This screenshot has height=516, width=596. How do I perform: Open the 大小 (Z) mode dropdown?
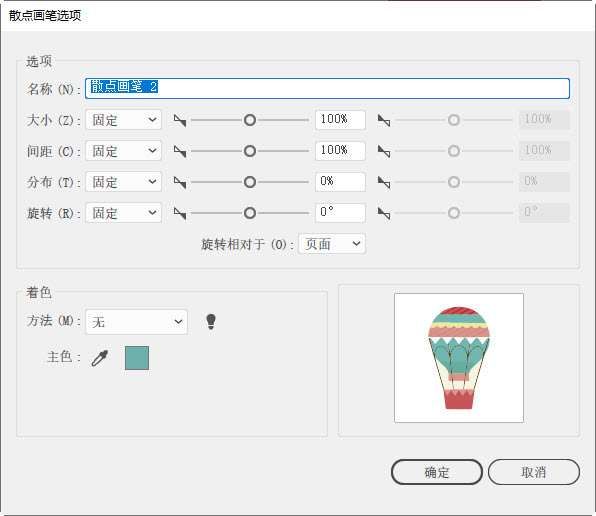pyautogui.click(x=124, y=120)
